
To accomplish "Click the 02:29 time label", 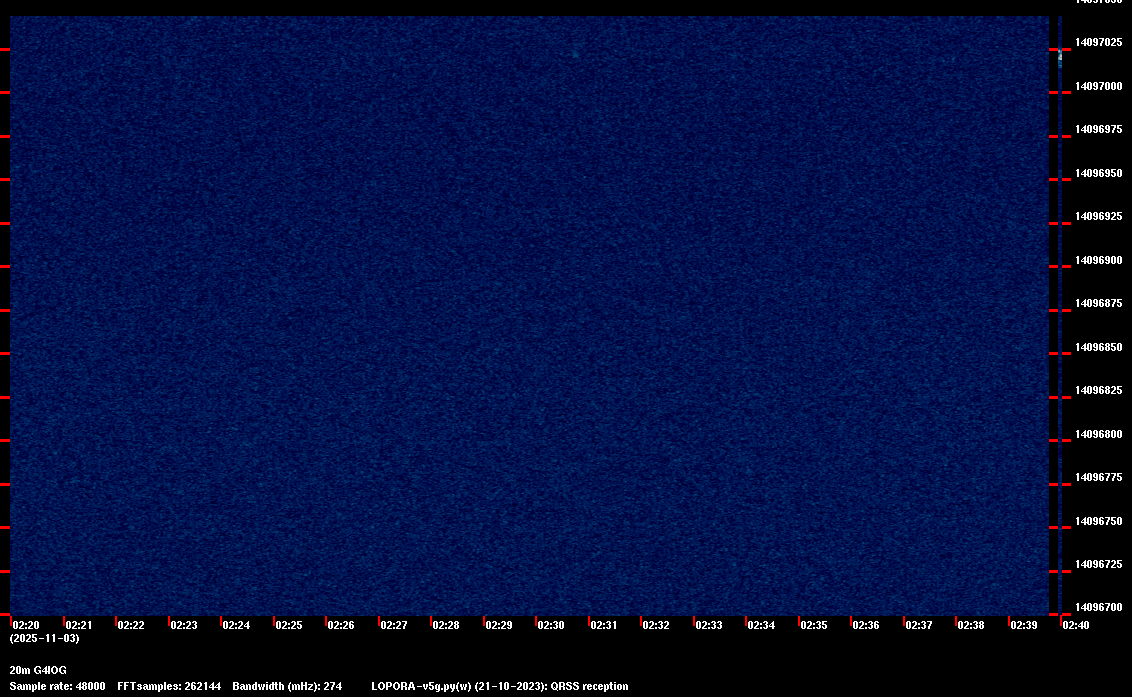I will pos(499,625).
